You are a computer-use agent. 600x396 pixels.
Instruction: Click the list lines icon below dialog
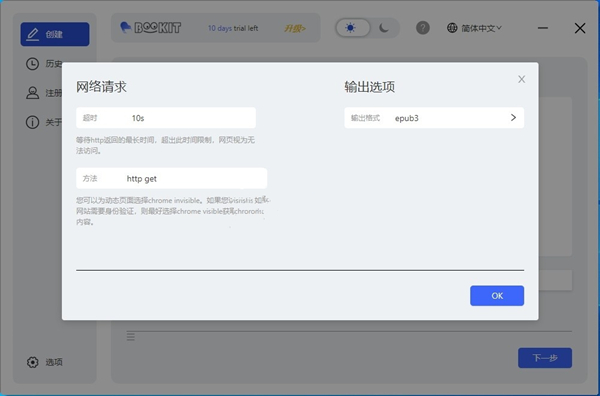click(130, 336)
